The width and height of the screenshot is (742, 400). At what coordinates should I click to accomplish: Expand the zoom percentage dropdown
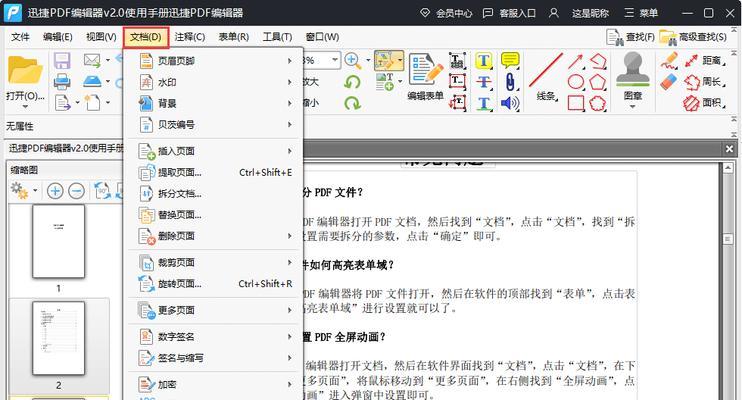click(335, 60)
